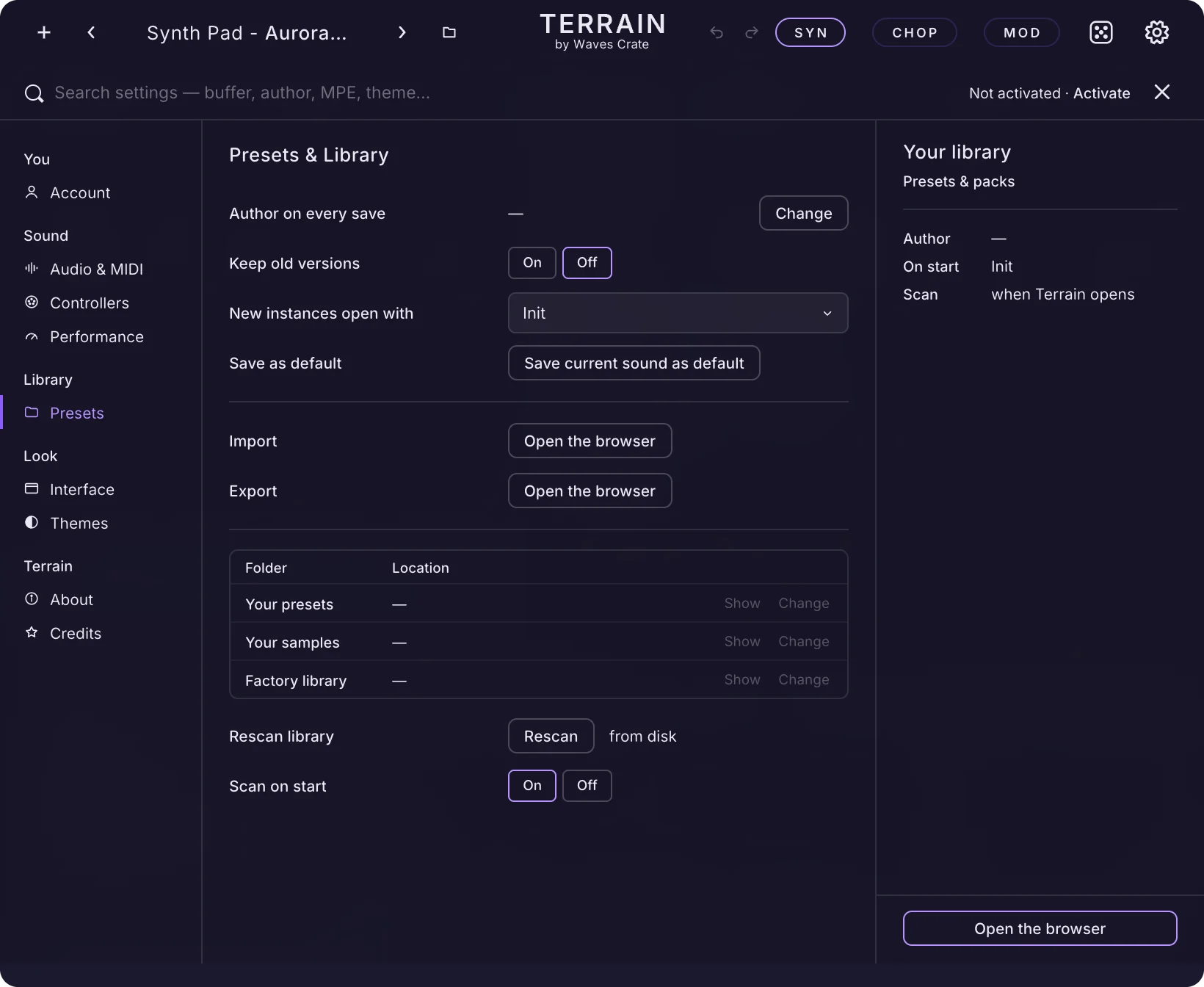Open the preset folder icon in header
The width and height of the screenshot is (1204, 987).
coord(449,32)
